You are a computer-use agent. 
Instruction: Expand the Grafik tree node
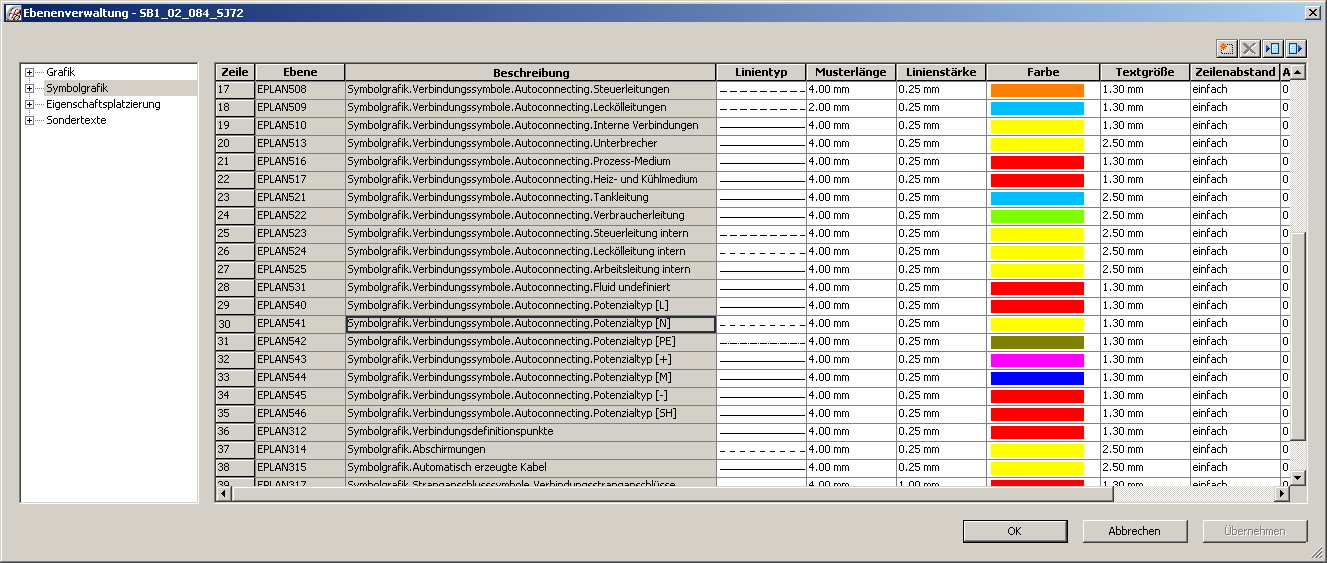[x=30, y=72]
